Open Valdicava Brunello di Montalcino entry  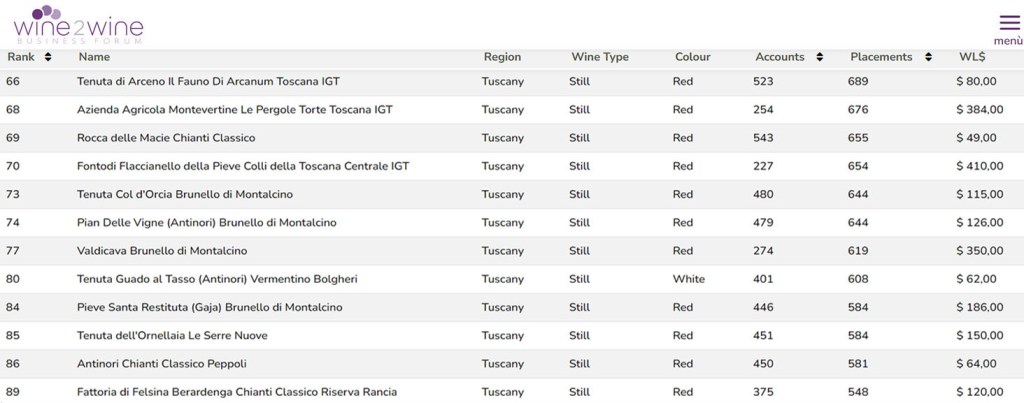pyautogui.click(x=162, y=251)
